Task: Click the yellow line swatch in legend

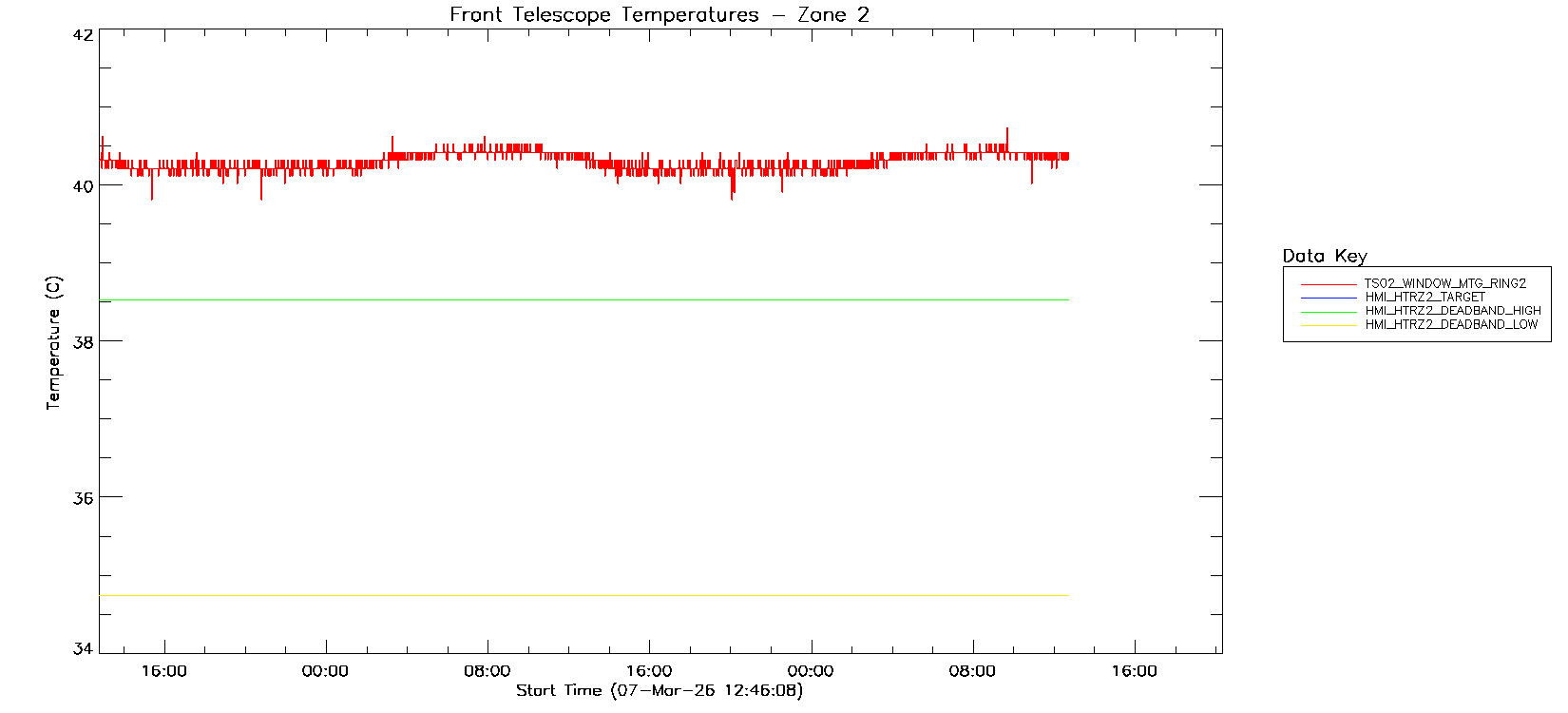Action: tap(1329, 325)
